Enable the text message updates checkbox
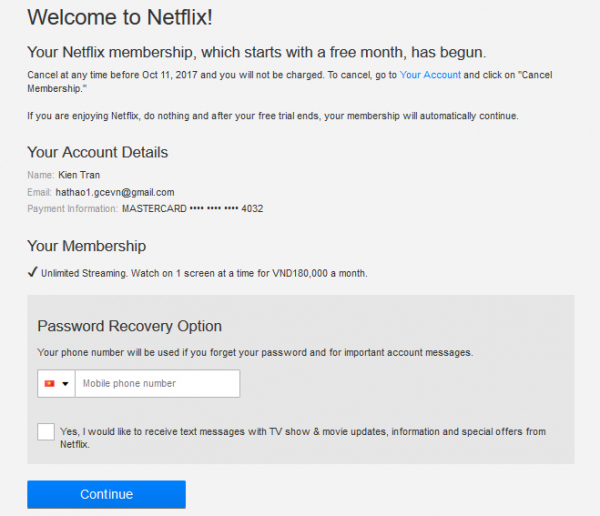This screenshot has width=600, height=516. pyautogui.click(x=46, y=432)
